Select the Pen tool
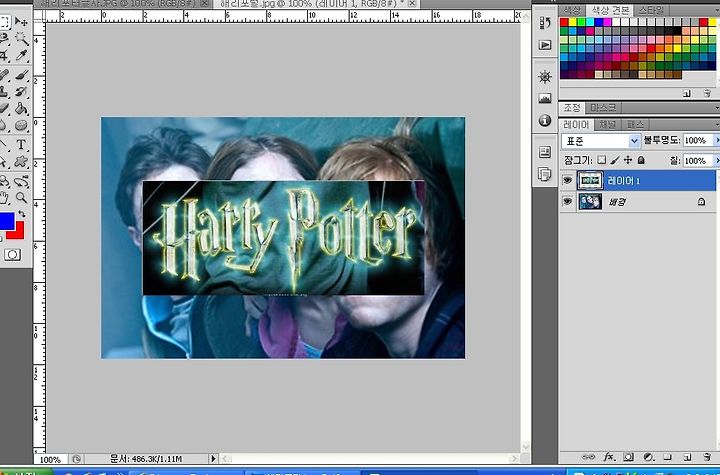This screenshot has width=720, height=475. coord(4,145)
